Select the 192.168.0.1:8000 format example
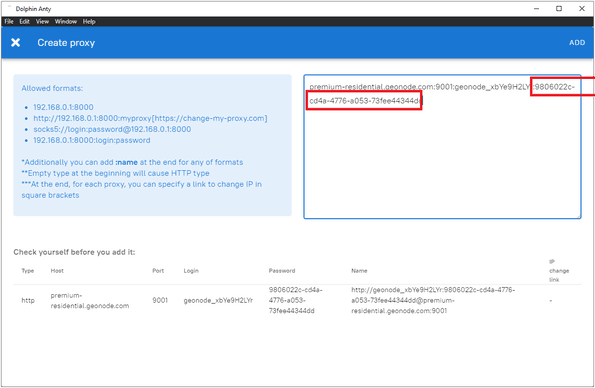Viewport: 595px width, 388px height. (x=63, y=107)
